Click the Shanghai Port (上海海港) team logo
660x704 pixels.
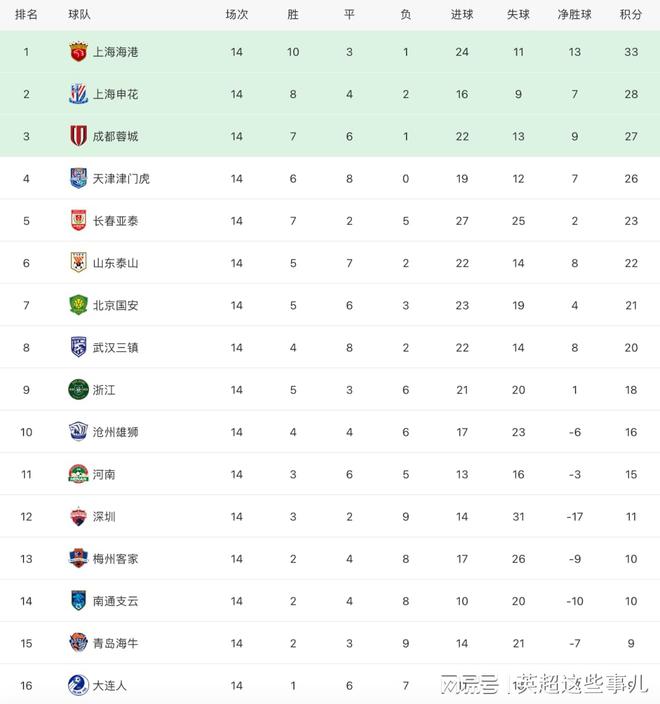coord(78,51)
